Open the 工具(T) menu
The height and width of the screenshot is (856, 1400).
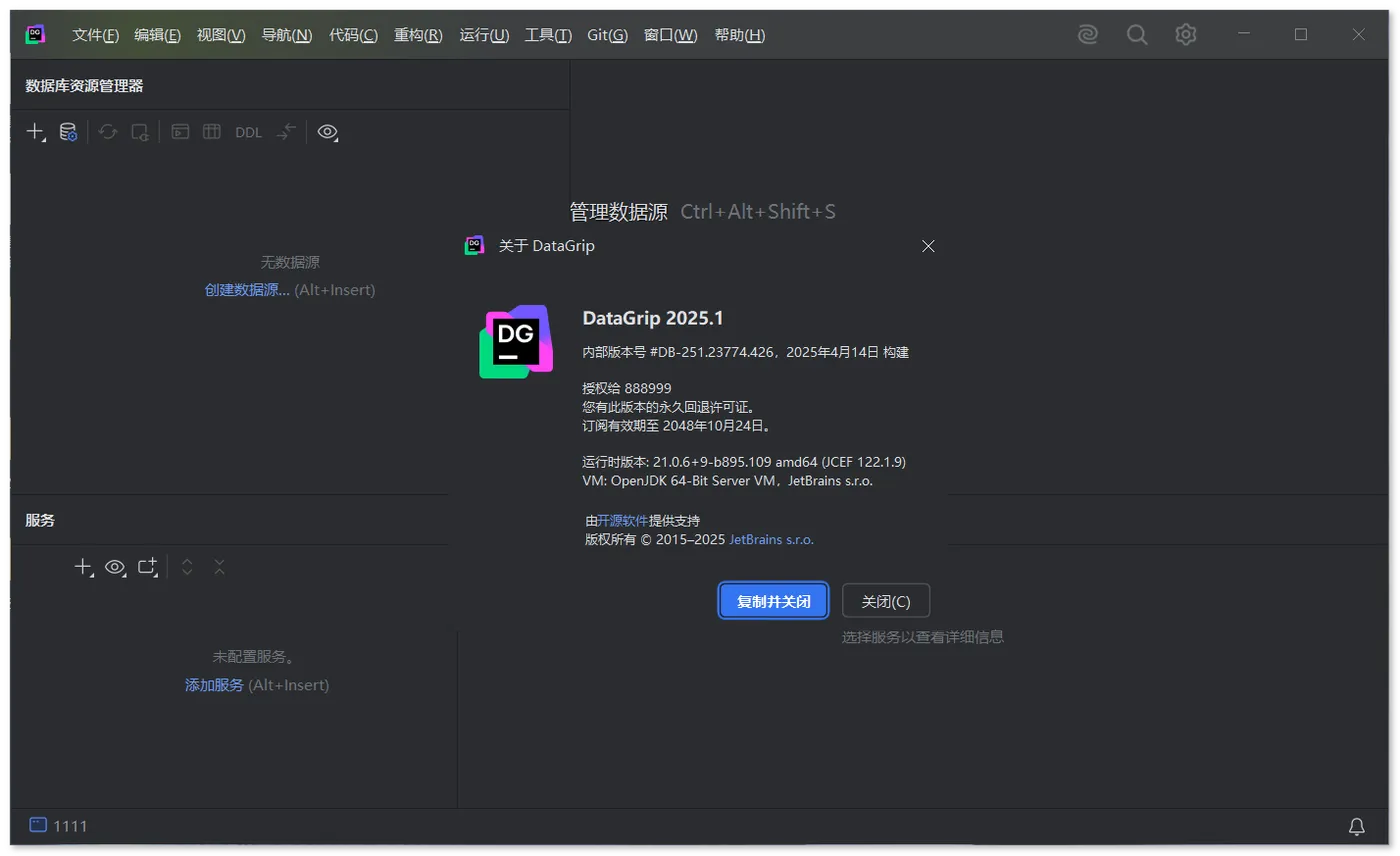(x=548, y=35)
